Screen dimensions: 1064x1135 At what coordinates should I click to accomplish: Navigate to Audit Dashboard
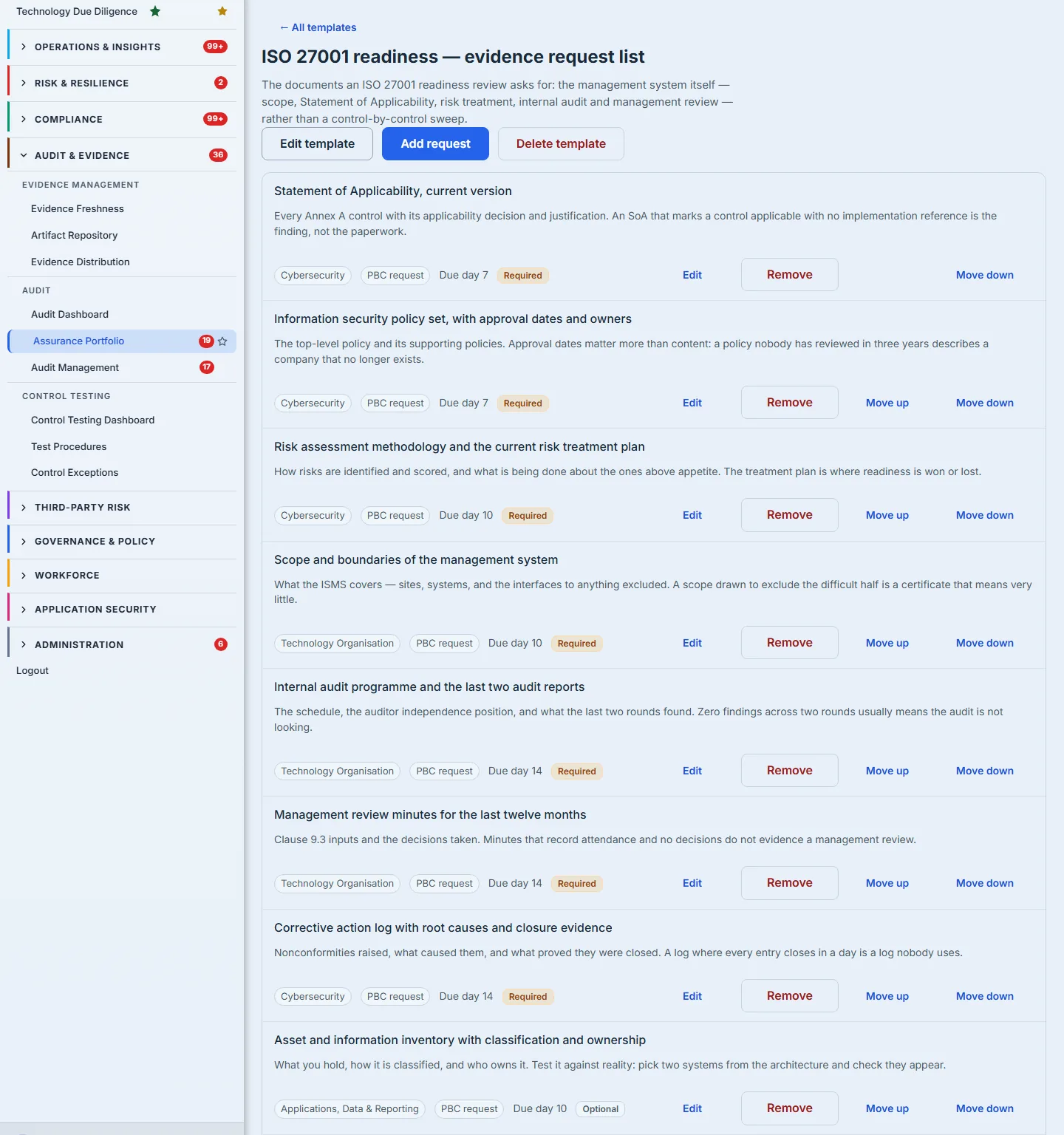pyautogui.click(x=69, y=315)
